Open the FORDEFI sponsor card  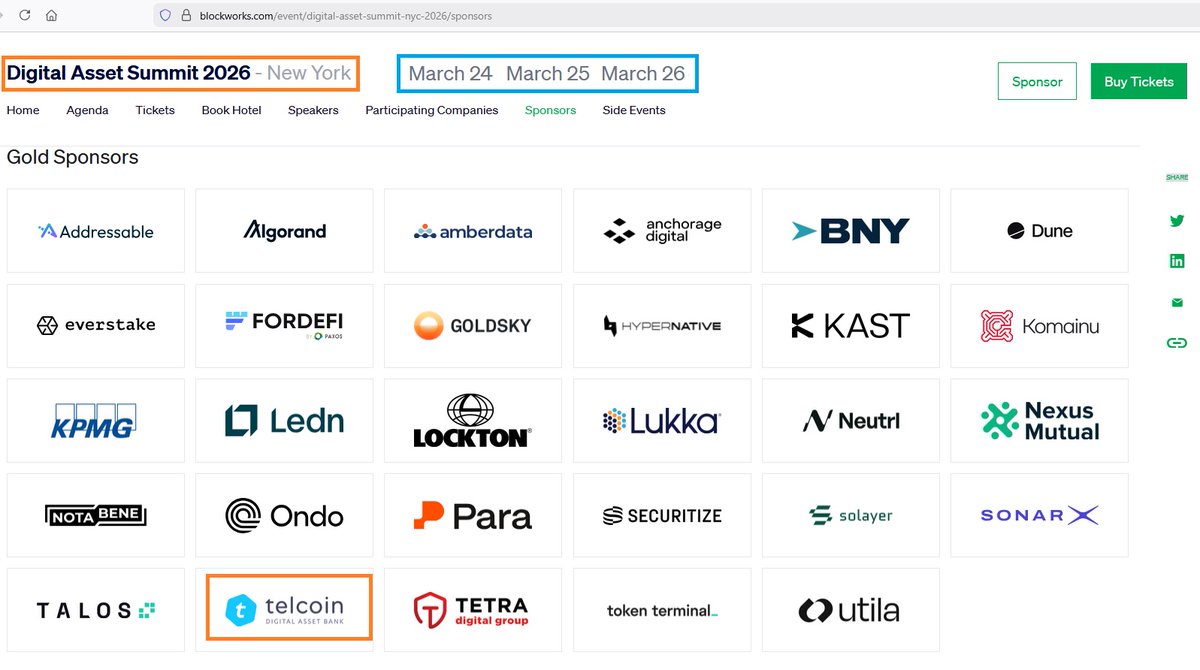(x=284, y=325)
